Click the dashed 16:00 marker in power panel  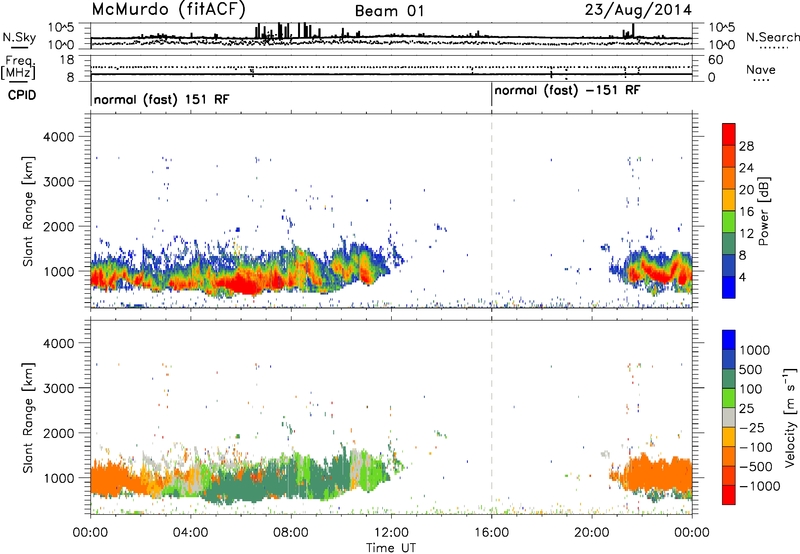coord(491,211)
